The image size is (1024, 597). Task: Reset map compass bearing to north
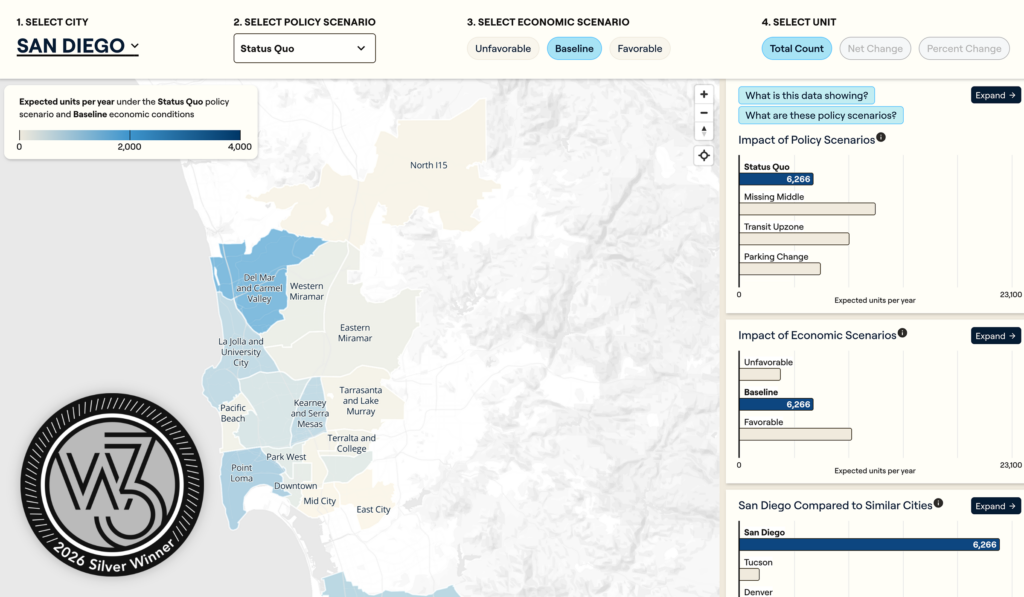pyautogui.click(x=703, y=131)
